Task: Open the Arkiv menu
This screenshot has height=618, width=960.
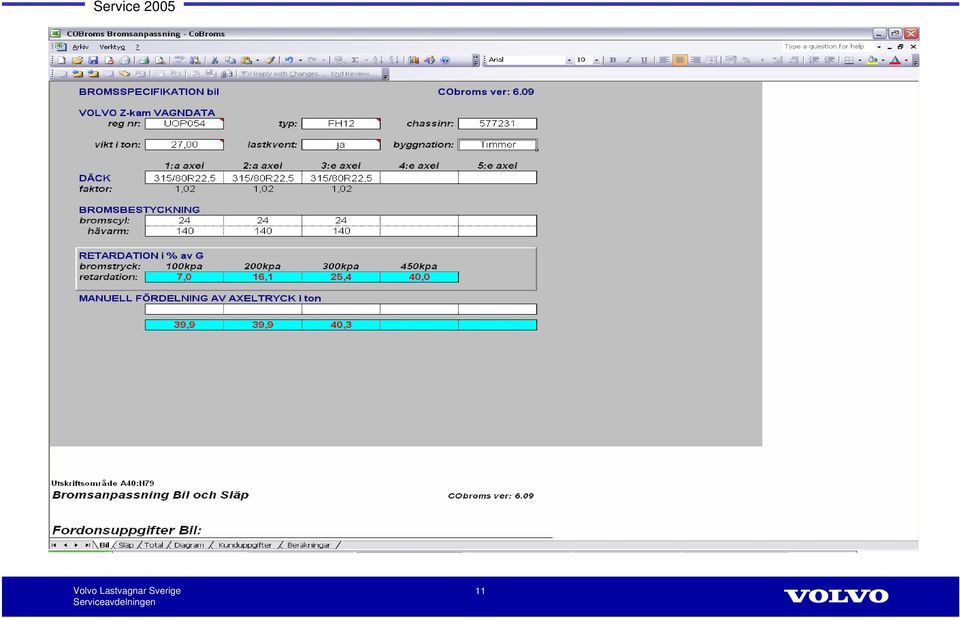Action: point(80,47)
